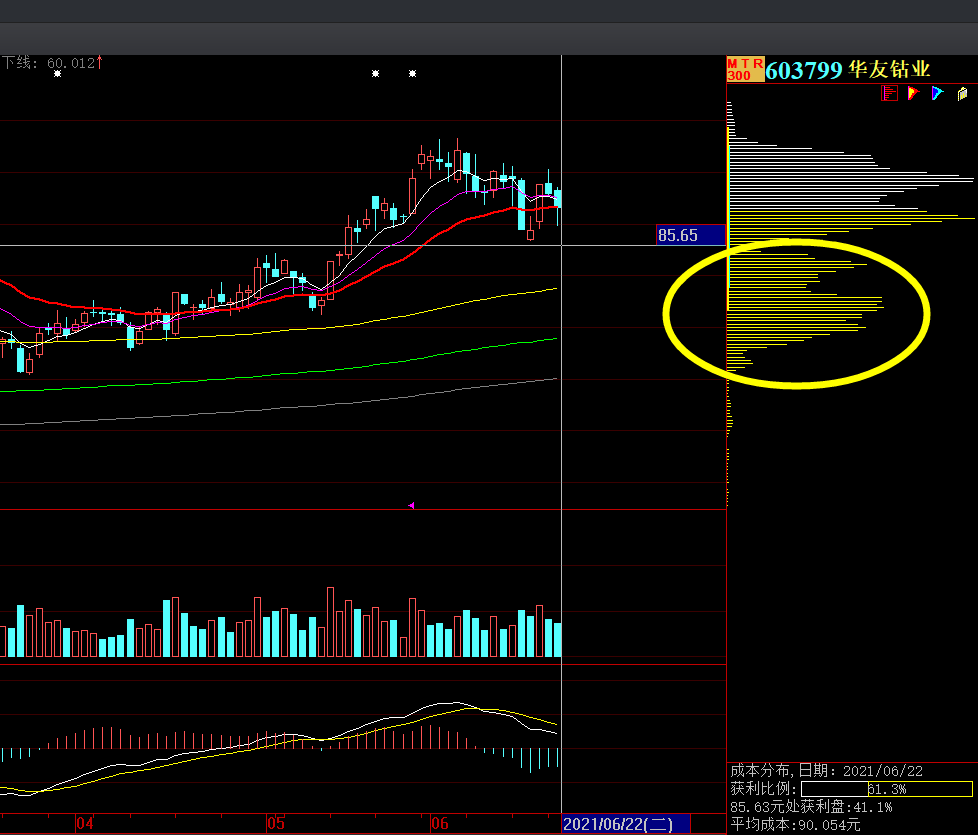The width and height of the screenshot is (978, 835).
Task: Click the 成本分布 date text 2021/06/22
Action: tap(883, 771)
